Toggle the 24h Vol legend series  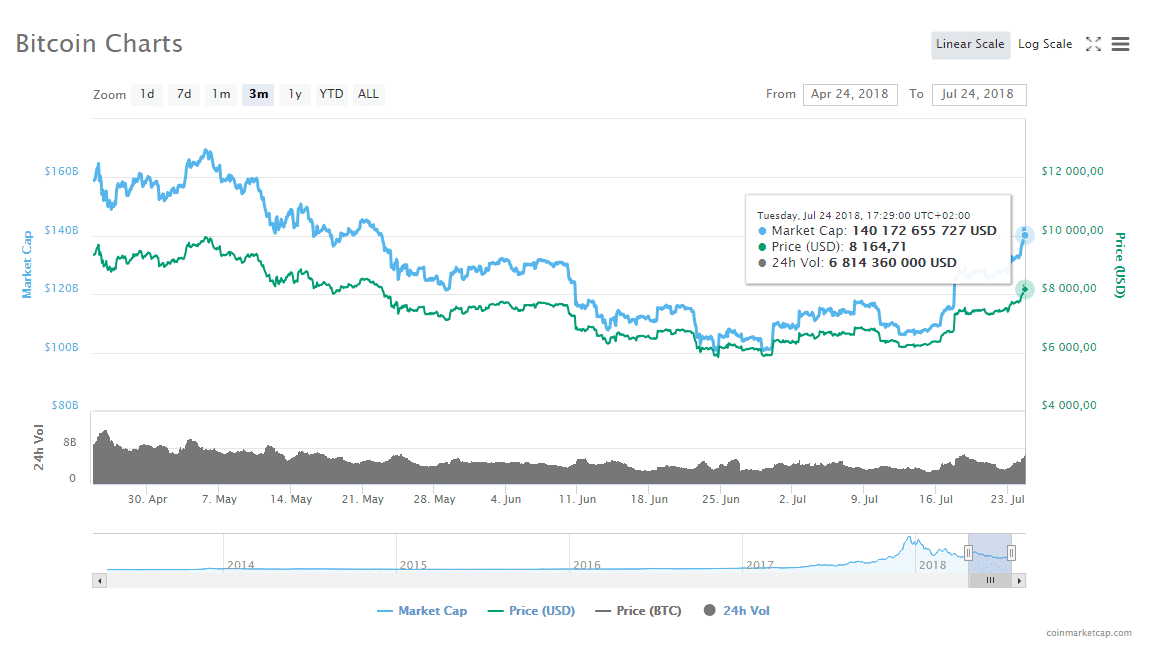click(737, 610)
